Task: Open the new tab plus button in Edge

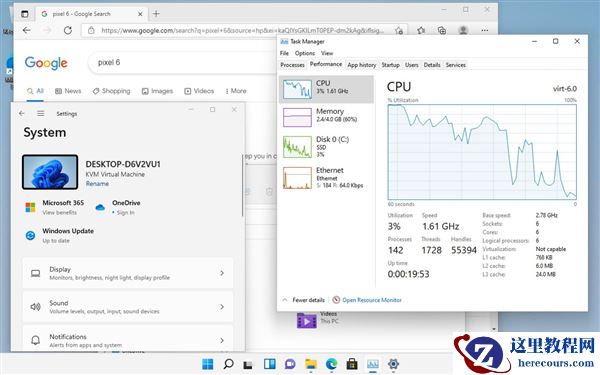Action: 156,14
